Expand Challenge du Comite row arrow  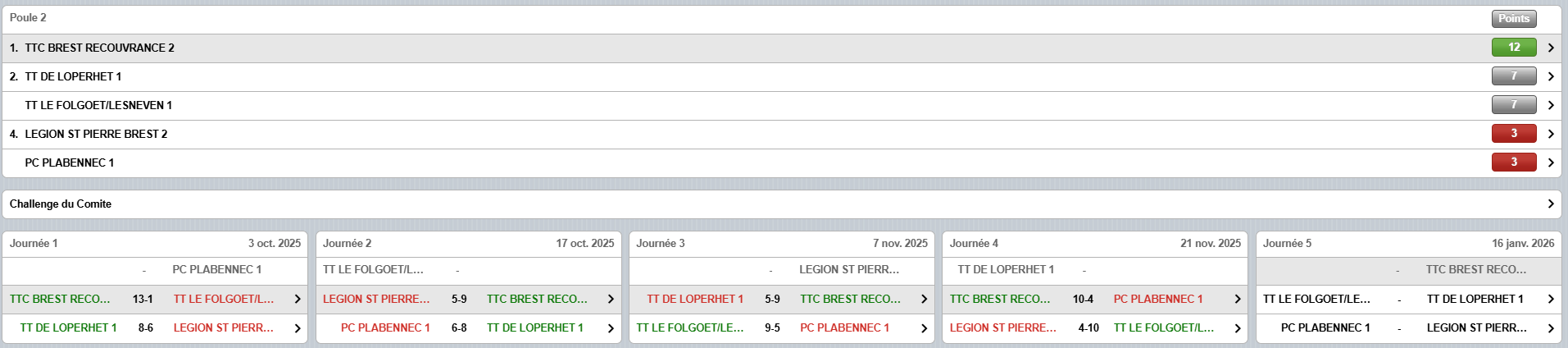point(1550,204)
